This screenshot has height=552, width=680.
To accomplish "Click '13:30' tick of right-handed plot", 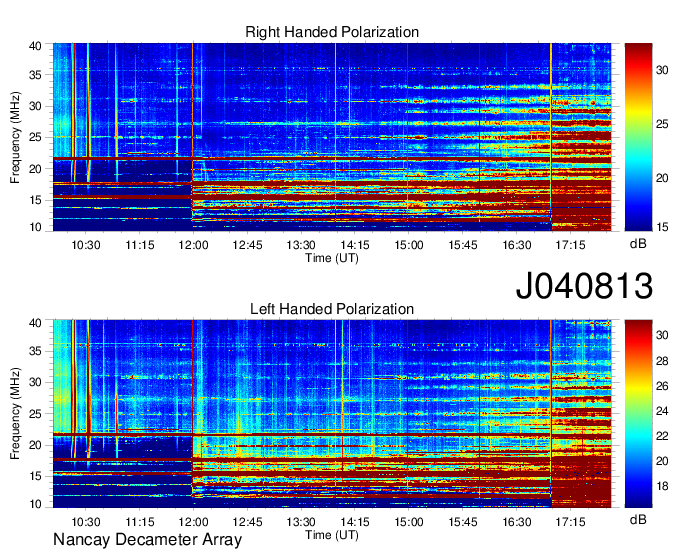I will click(x=301, y=245).
